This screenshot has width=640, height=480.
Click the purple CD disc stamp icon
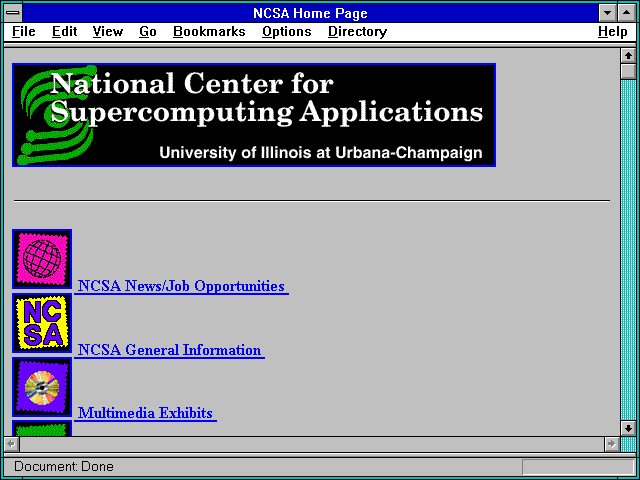pos(42,387)
